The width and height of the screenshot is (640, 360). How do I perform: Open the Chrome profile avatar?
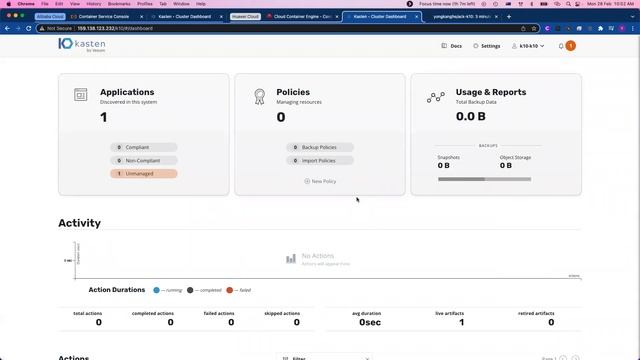tap(622, 29)
